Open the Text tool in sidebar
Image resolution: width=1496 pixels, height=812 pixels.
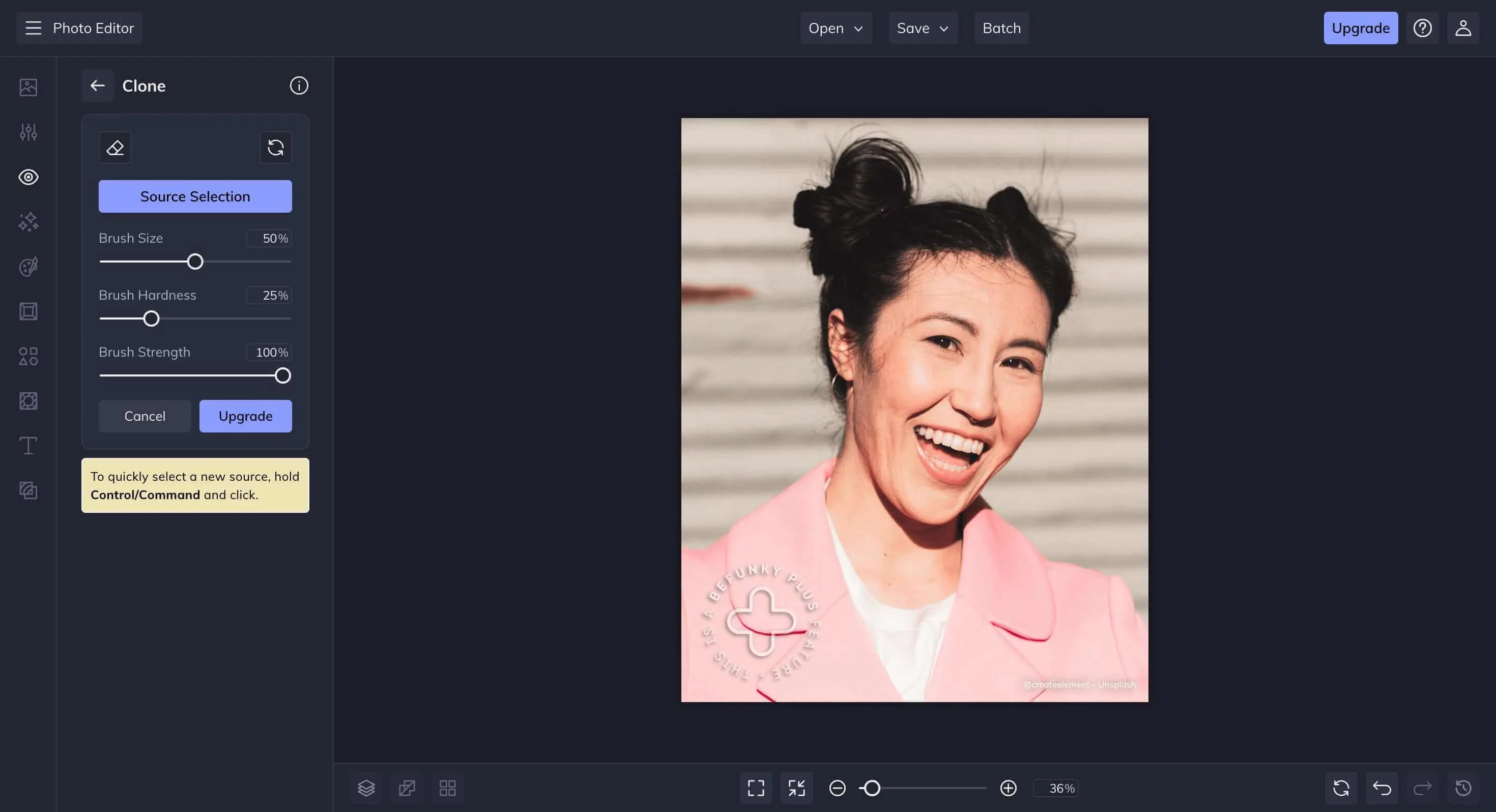click(x=28, y=446)
